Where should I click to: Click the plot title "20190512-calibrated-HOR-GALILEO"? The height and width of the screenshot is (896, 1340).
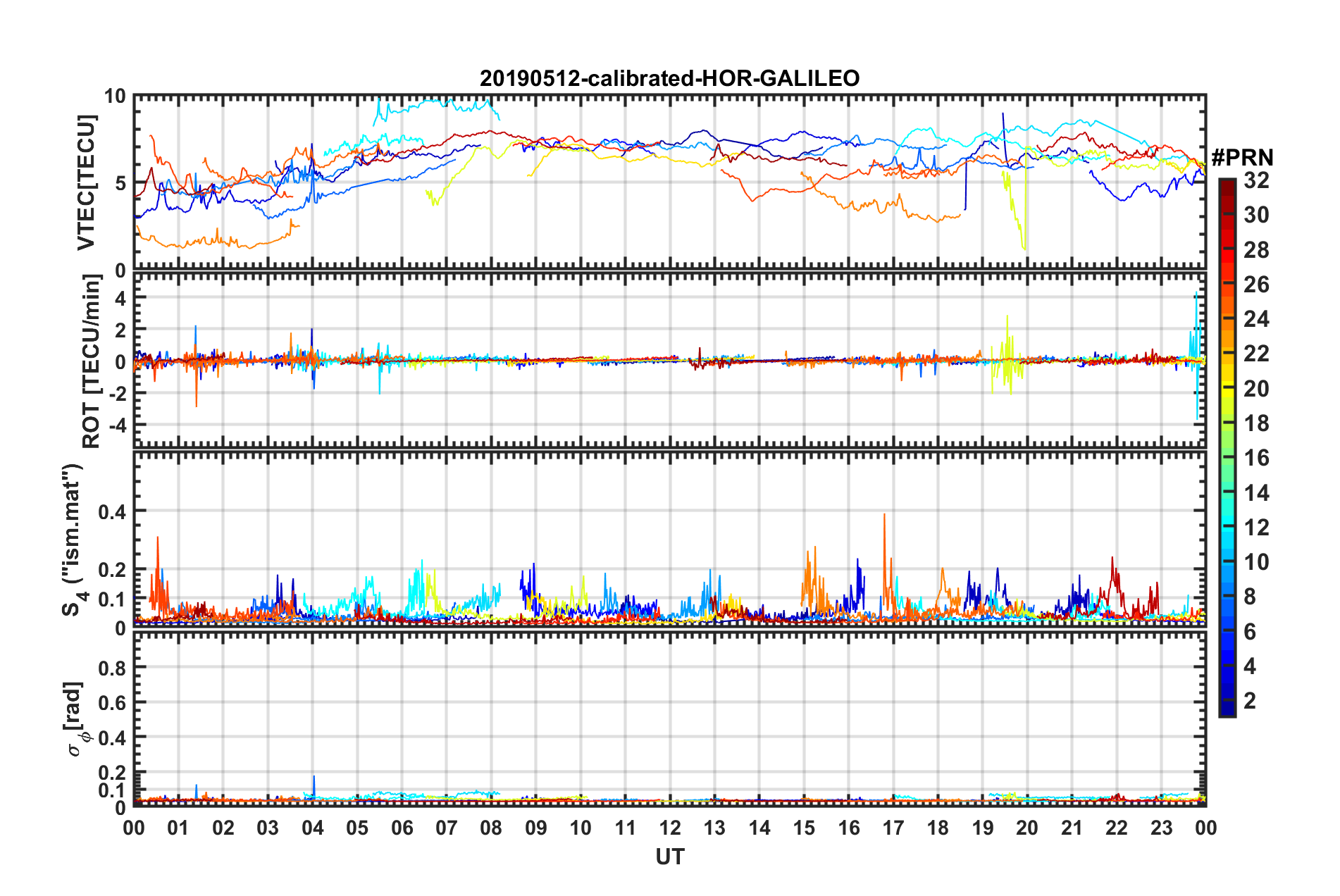coord(669,78)
